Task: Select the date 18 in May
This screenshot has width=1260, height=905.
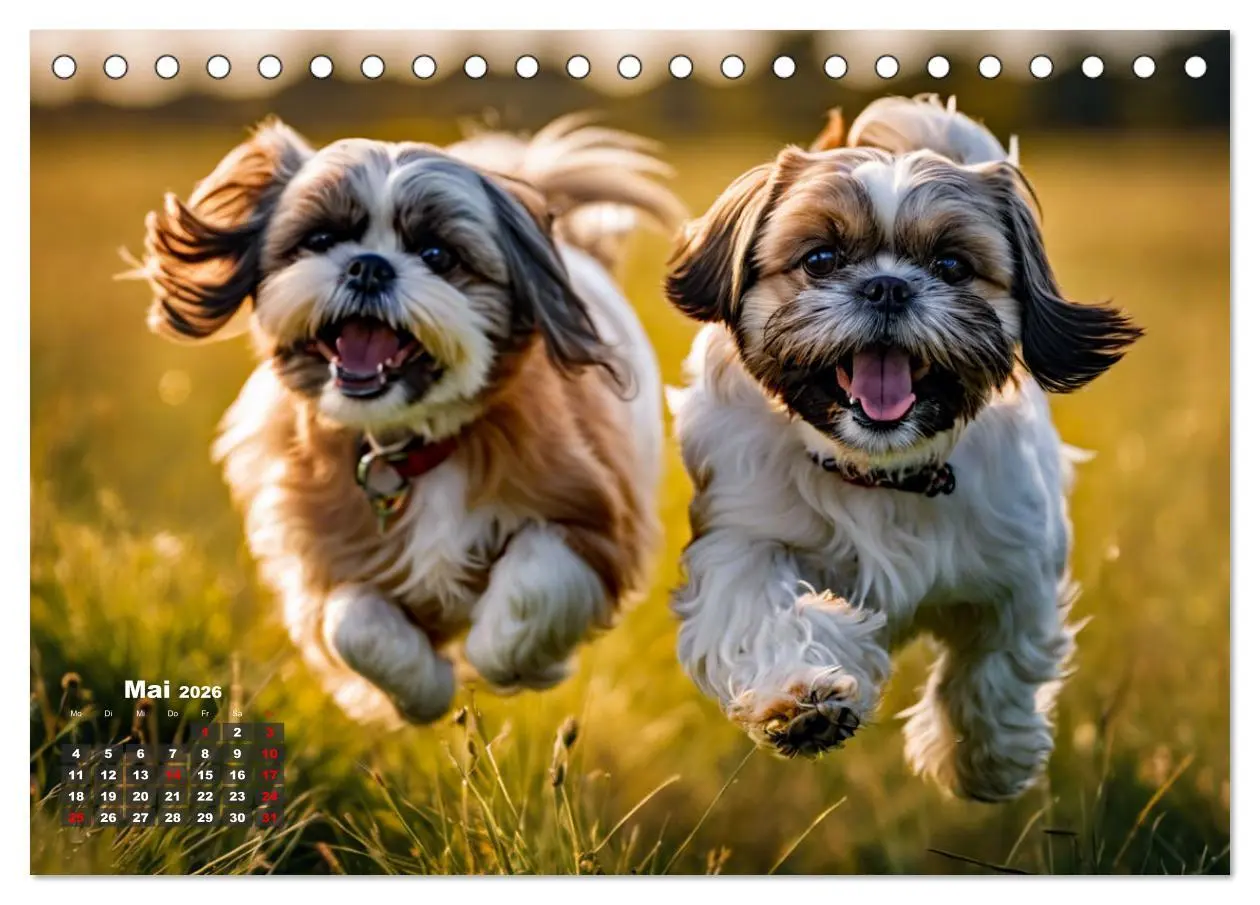Action: [76, 797]
